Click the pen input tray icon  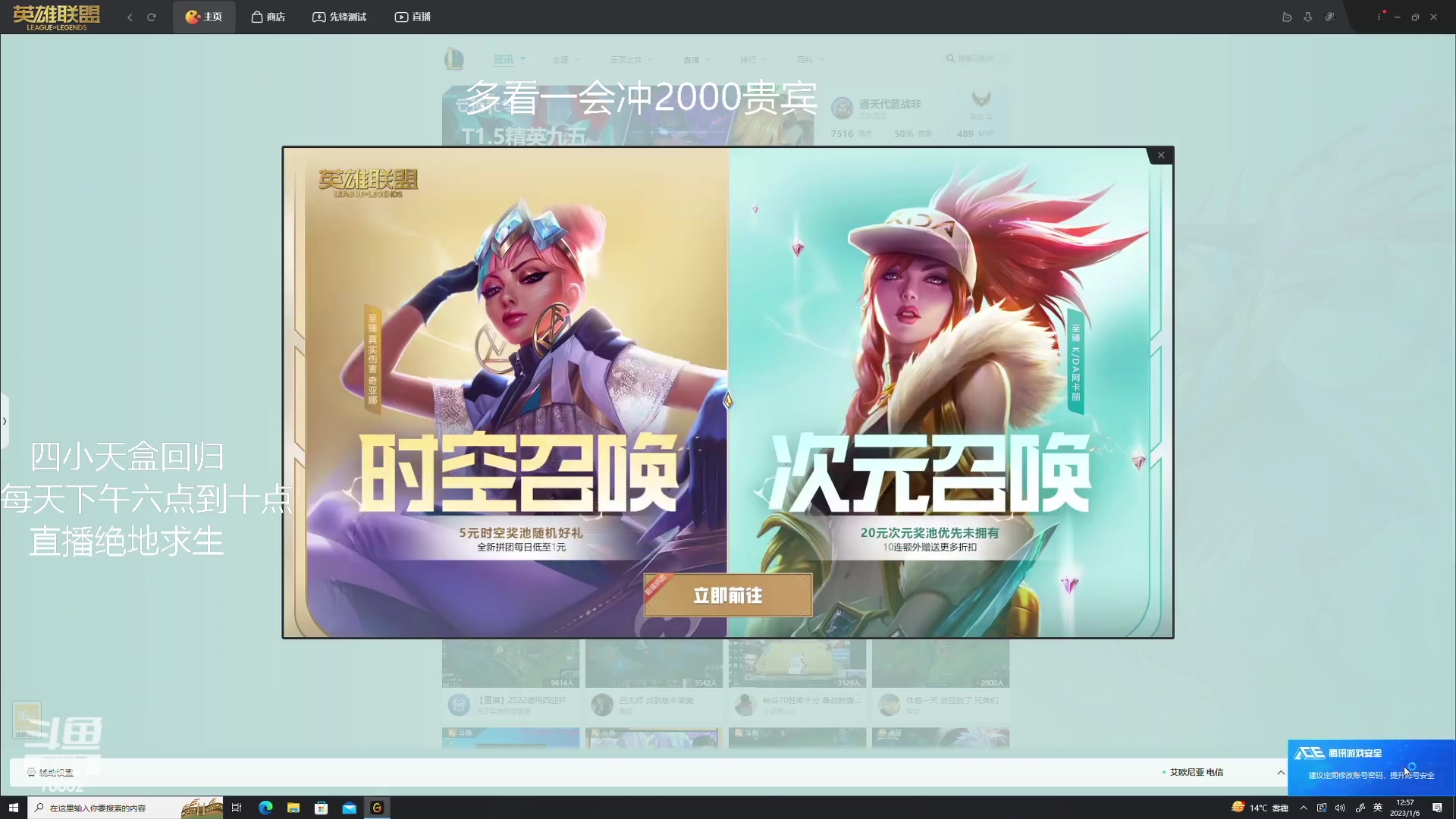1360,808
